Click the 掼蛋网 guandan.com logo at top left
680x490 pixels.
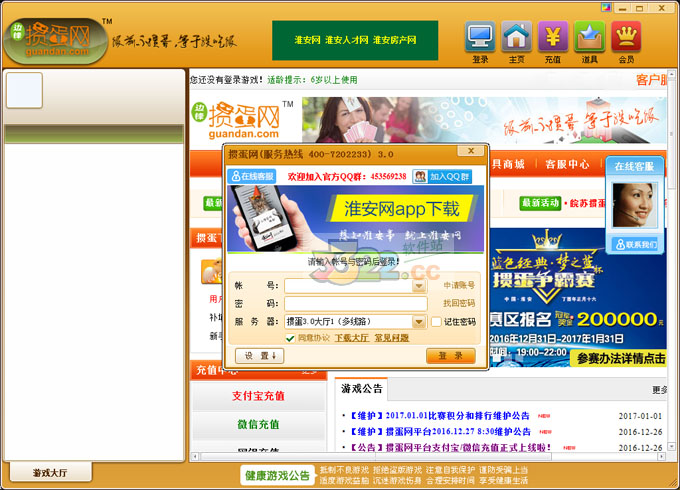pyautogui.click(x=56, y=40)
